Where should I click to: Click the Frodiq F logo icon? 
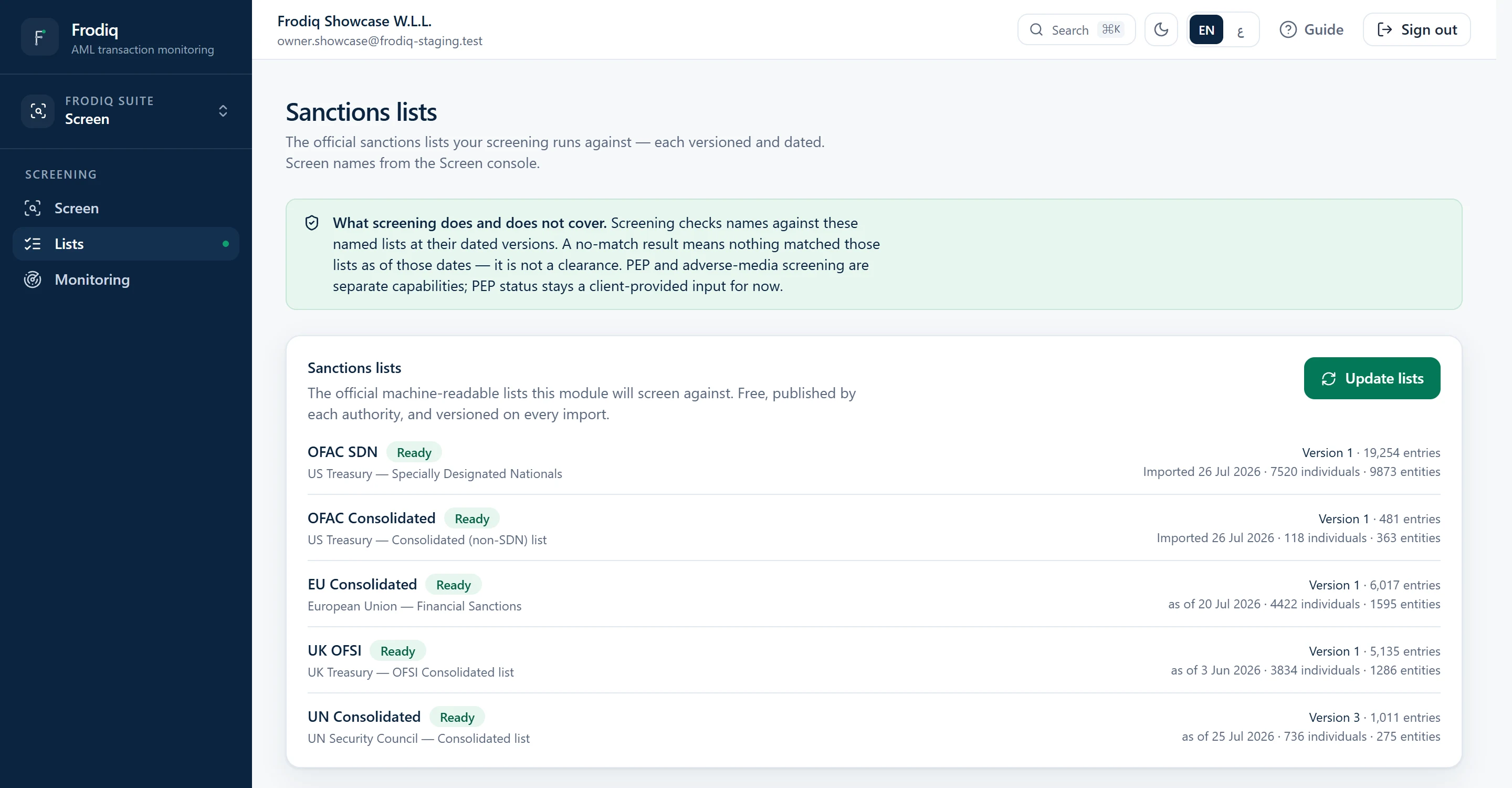click(39, 37)
